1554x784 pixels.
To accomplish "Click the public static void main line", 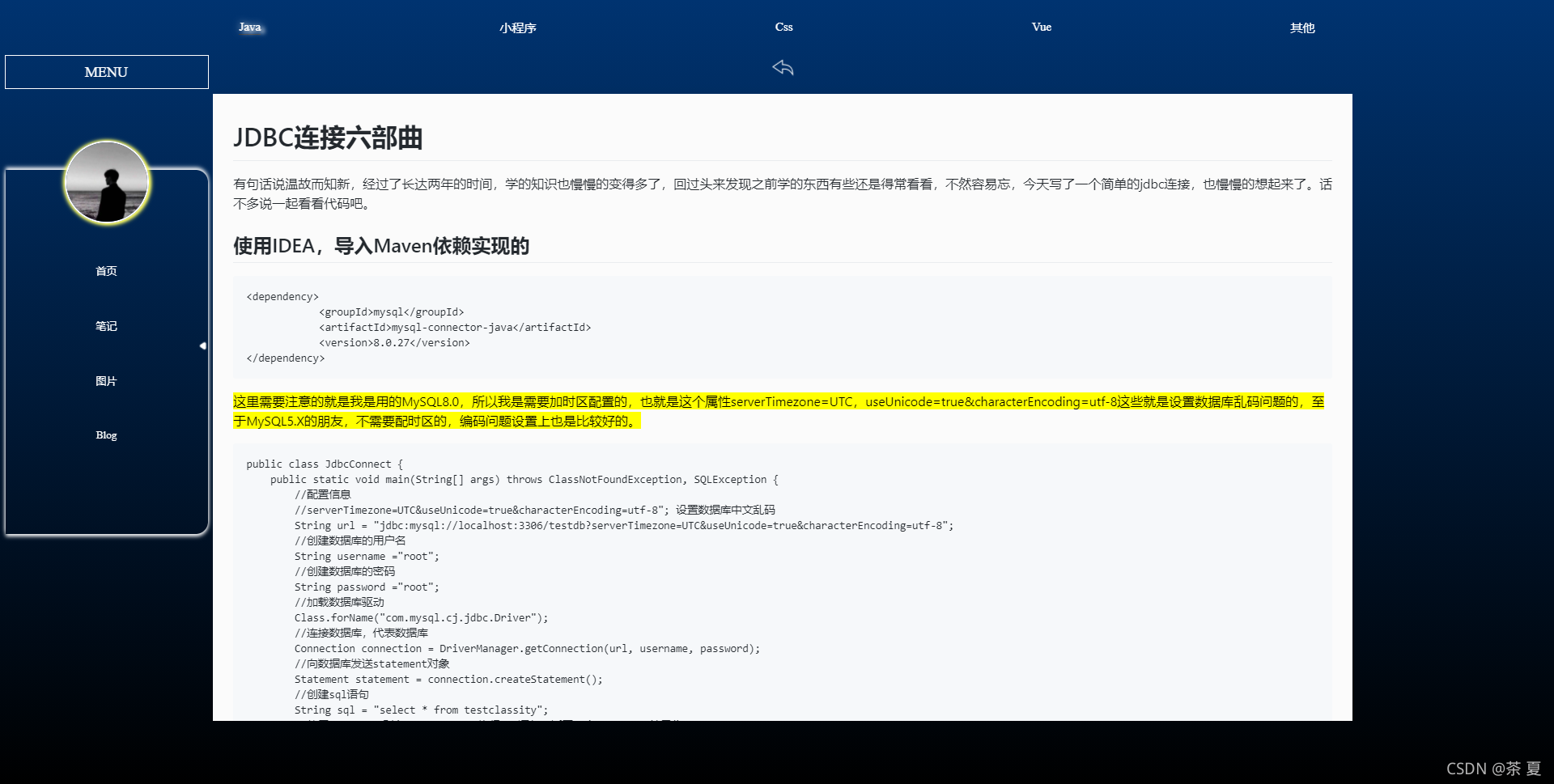I will pyautogui.click(x=524, y=480).
